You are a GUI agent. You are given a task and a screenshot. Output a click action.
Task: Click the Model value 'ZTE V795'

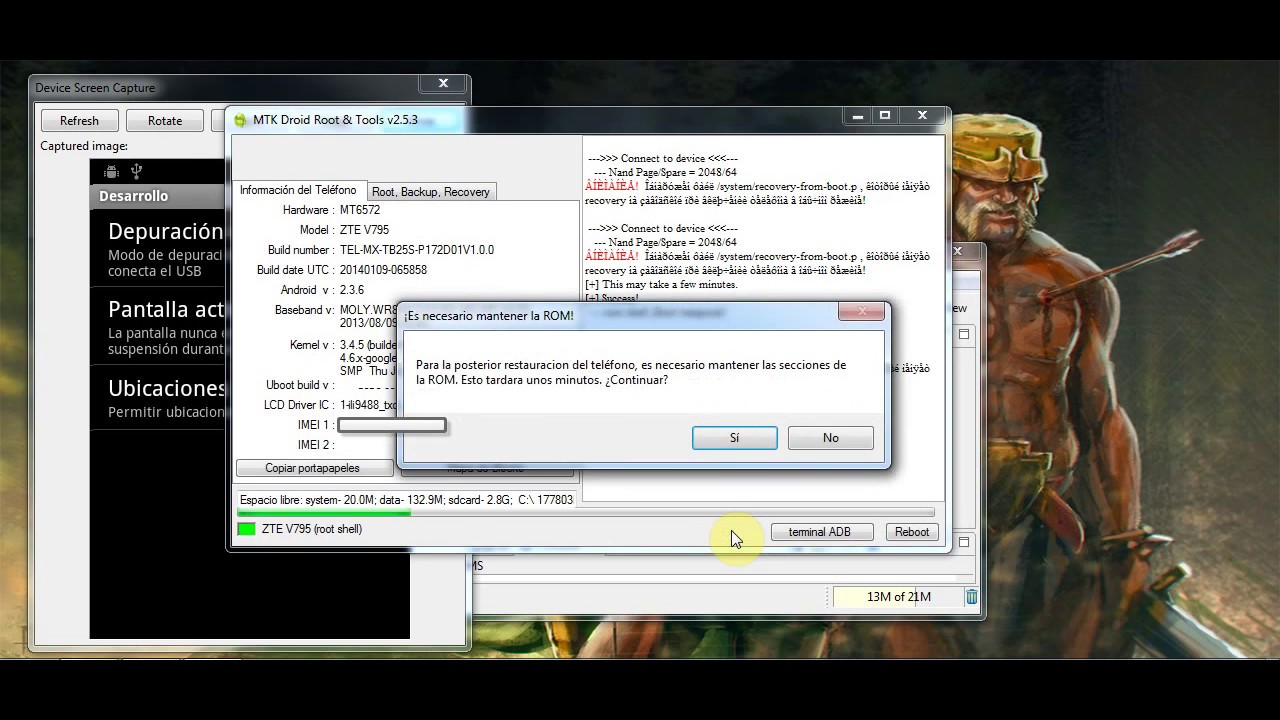pyautogui.click(x=364, y=230)
